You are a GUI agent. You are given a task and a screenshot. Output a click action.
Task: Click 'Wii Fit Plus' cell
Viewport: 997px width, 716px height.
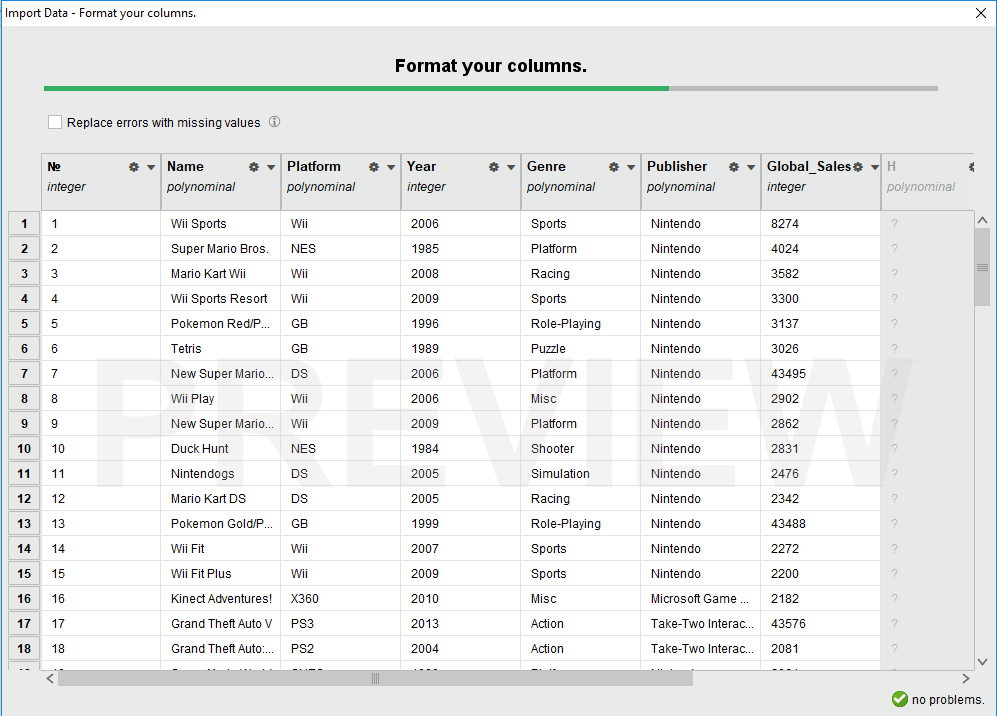221,574
